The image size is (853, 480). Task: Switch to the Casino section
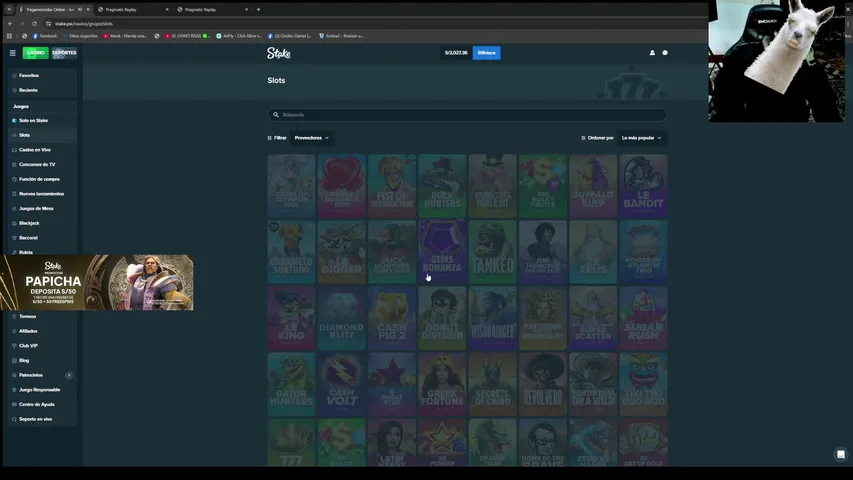(35, 53)
